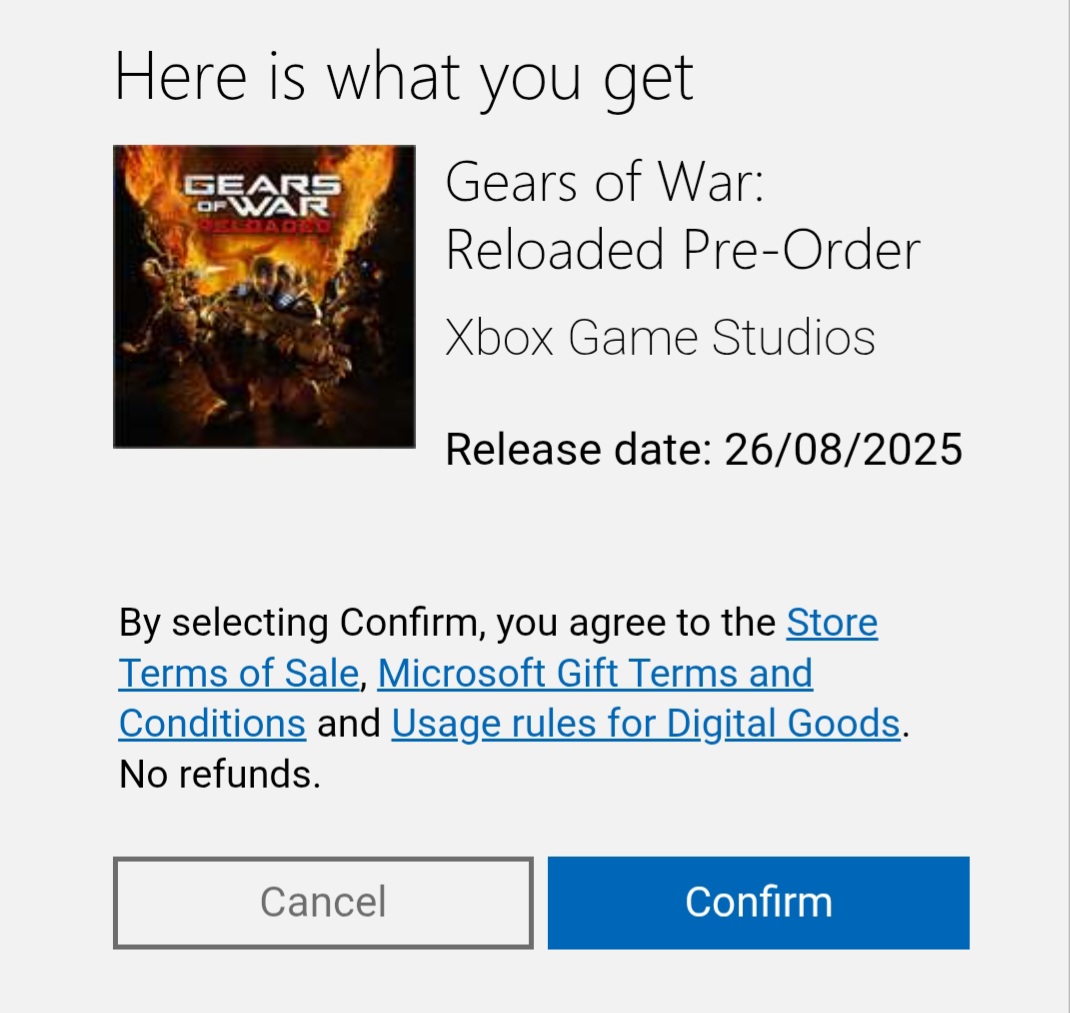Screen dimensions: 1070x1013
Task: Click the "Conditions" link text
Action: point(212,723)
